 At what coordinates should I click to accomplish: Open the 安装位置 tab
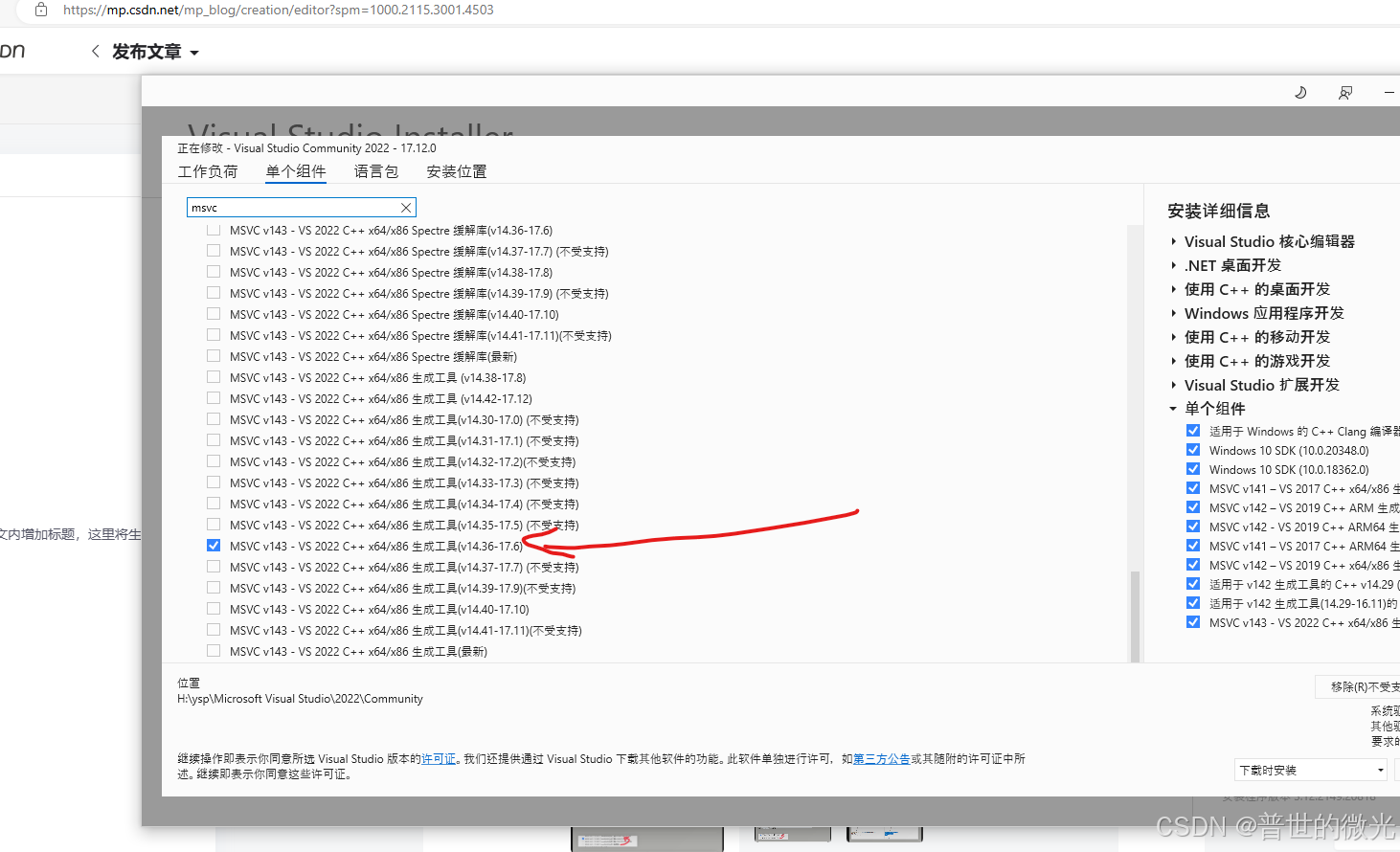point(457,171)
